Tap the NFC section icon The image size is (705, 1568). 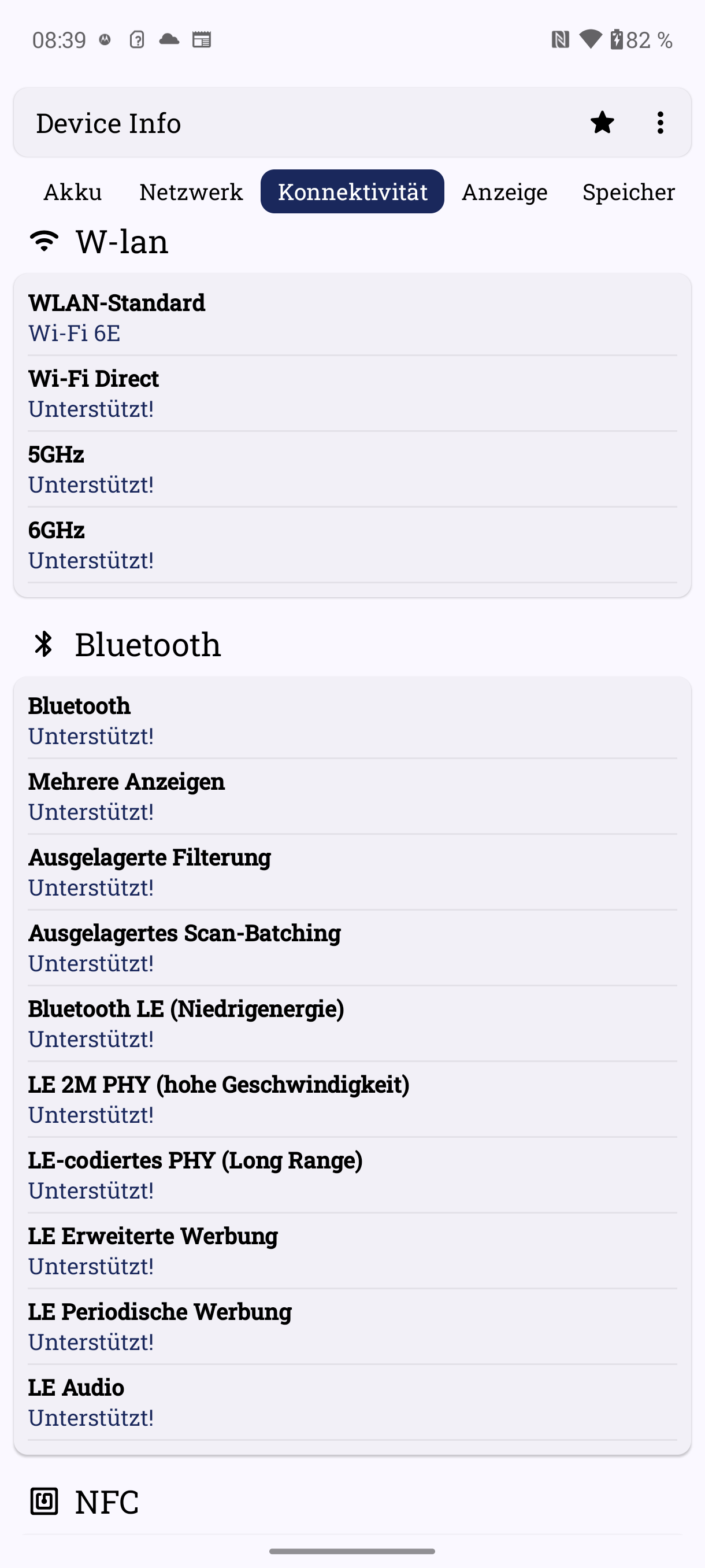click(44, 1501)
